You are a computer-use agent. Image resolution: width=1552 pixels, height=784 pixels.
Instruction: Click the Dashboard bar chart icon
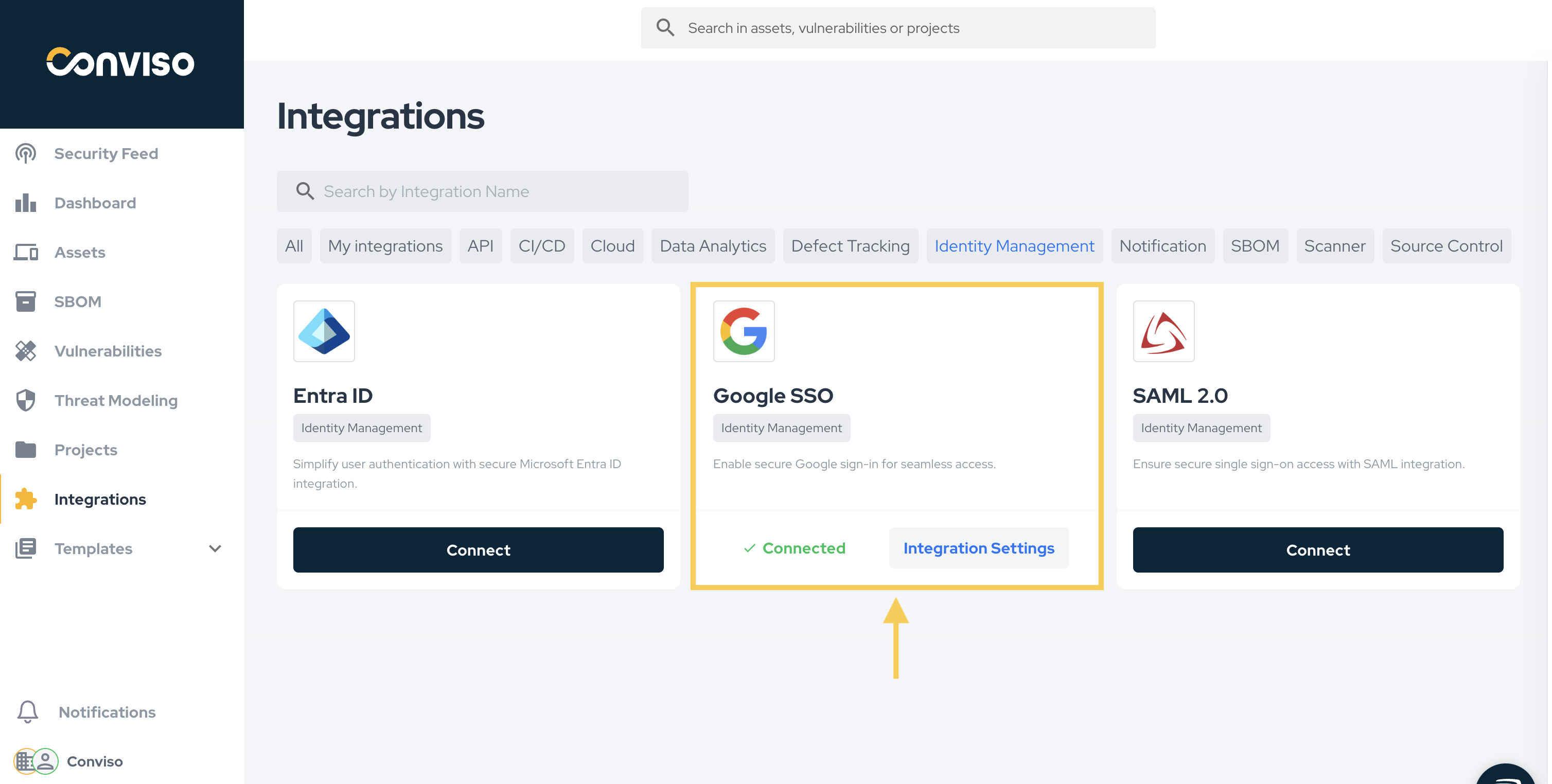25,203
